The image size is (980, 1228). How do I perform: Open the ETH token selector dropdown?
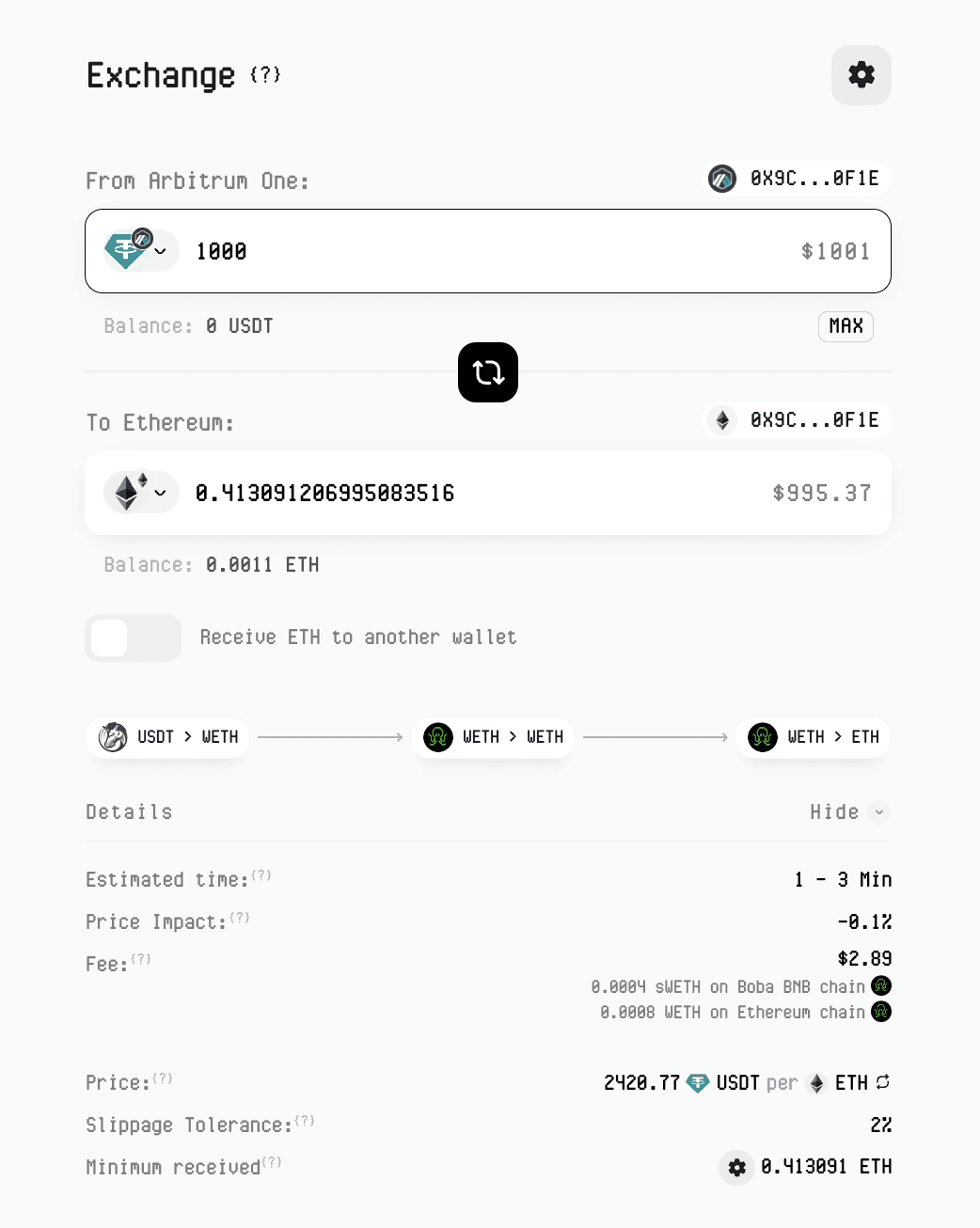tap(139, 492)
